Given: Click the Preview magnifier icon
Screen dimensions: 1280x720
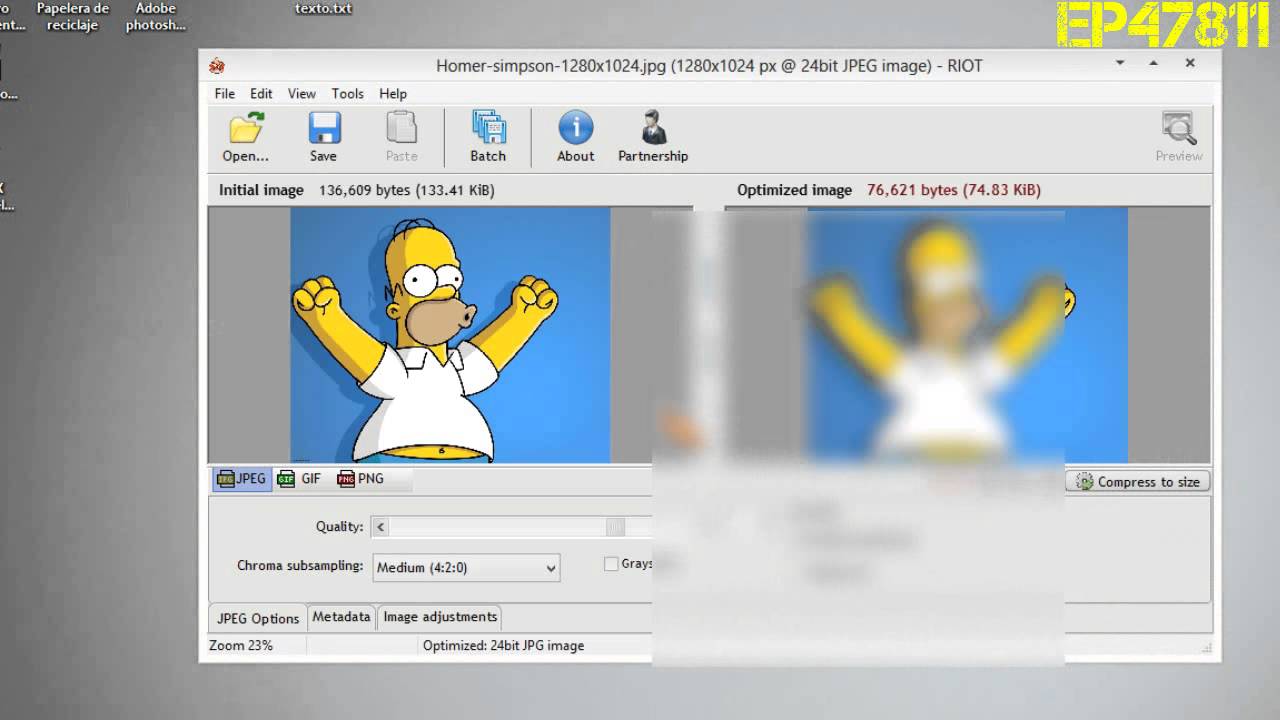Looking at the screenshot, I should click(x=1179, y=136).
